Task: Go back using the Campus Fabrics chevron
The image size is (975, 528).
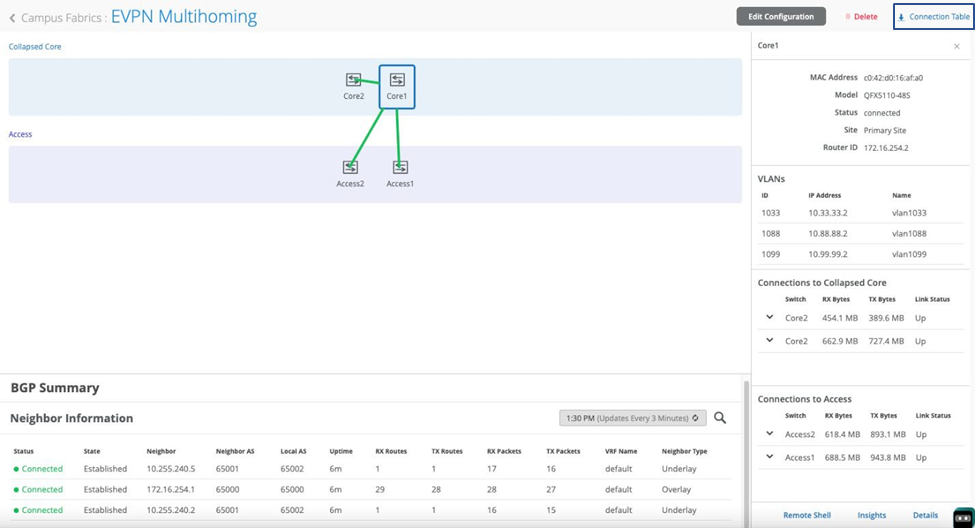Action: (x=13, y=17)
